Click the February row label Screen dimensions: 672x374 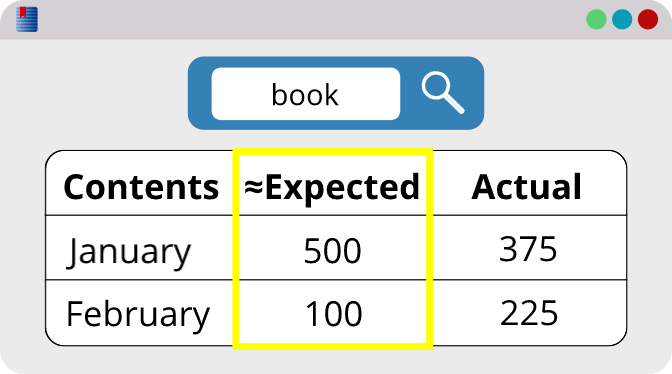138,315
